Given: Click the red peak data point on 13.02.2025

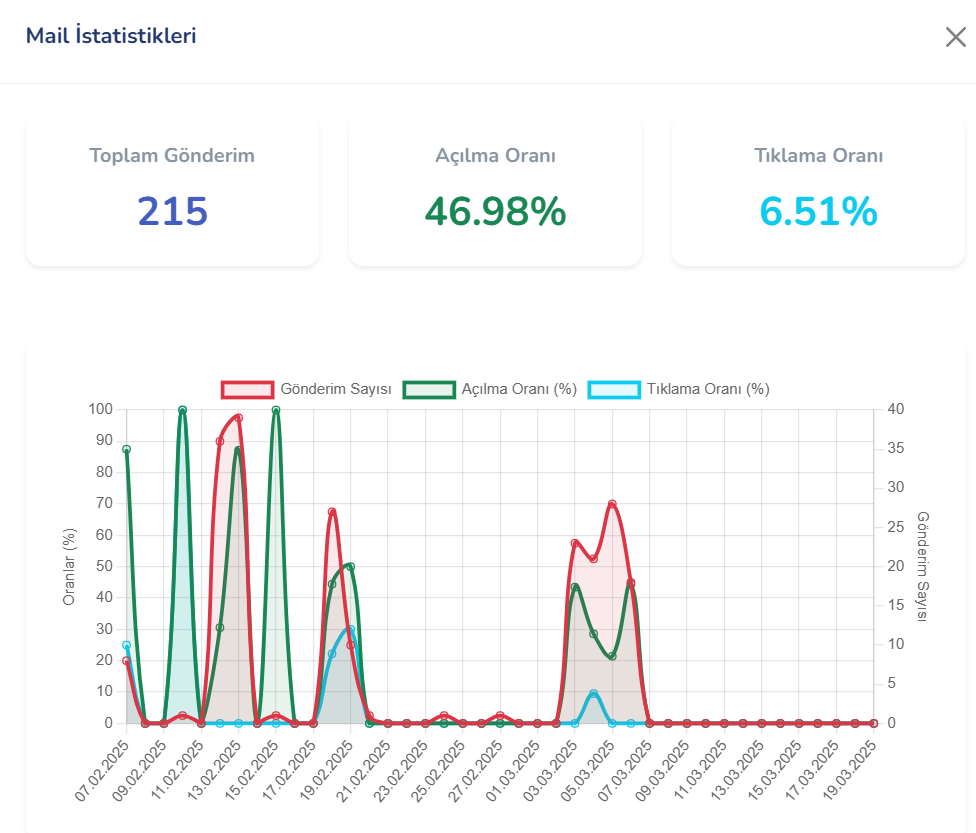Looking at the screenshot, I should [x=238, y=417].
